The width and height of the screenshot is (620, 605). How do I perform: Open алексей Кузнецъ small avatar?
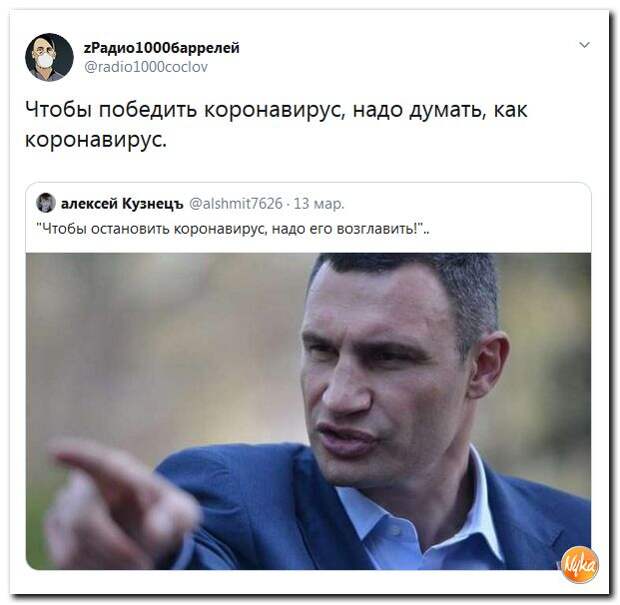[x=46, y=203]
